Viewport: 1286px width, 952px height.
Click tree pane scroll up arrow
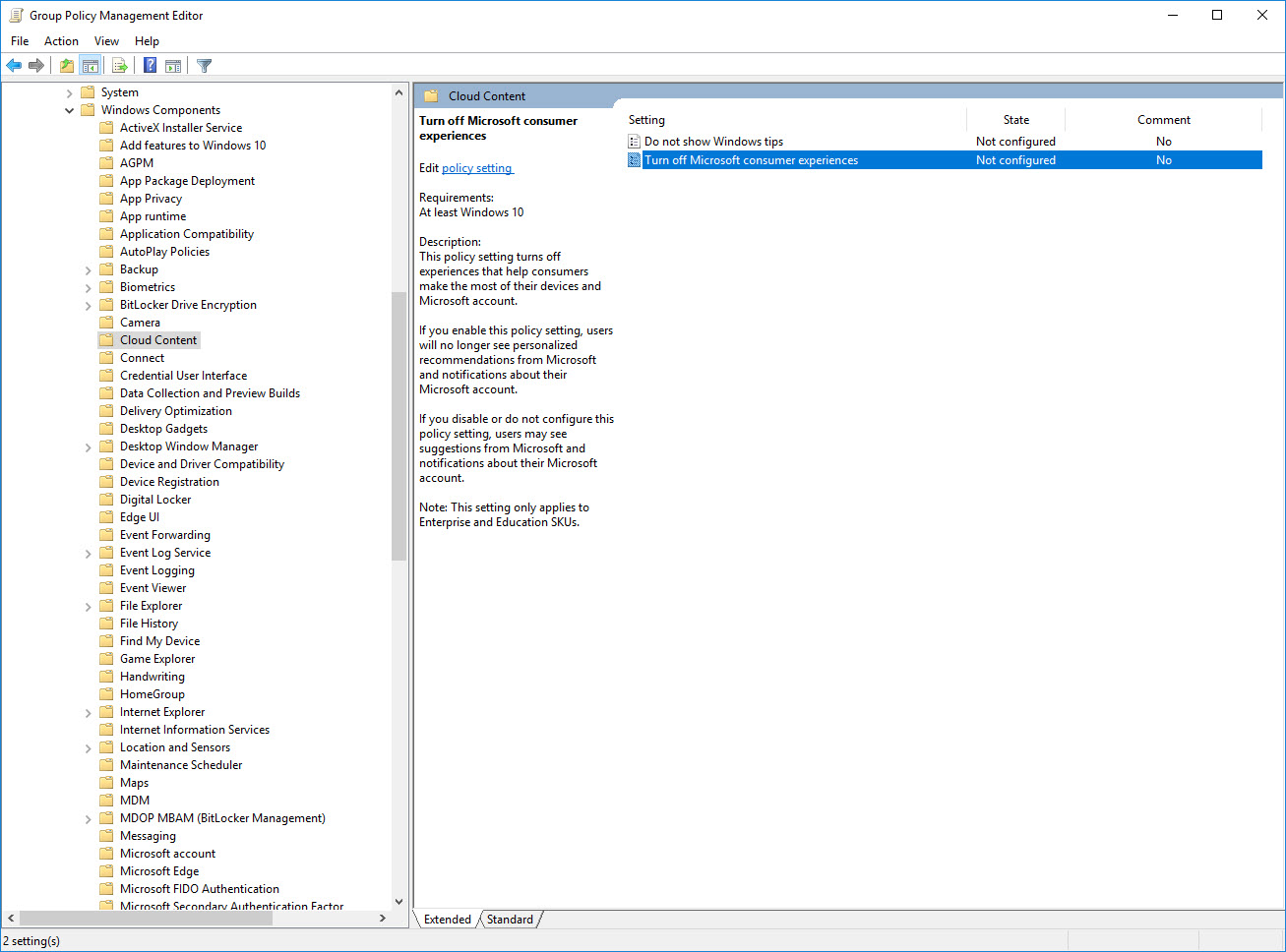(x=398, y=92)
